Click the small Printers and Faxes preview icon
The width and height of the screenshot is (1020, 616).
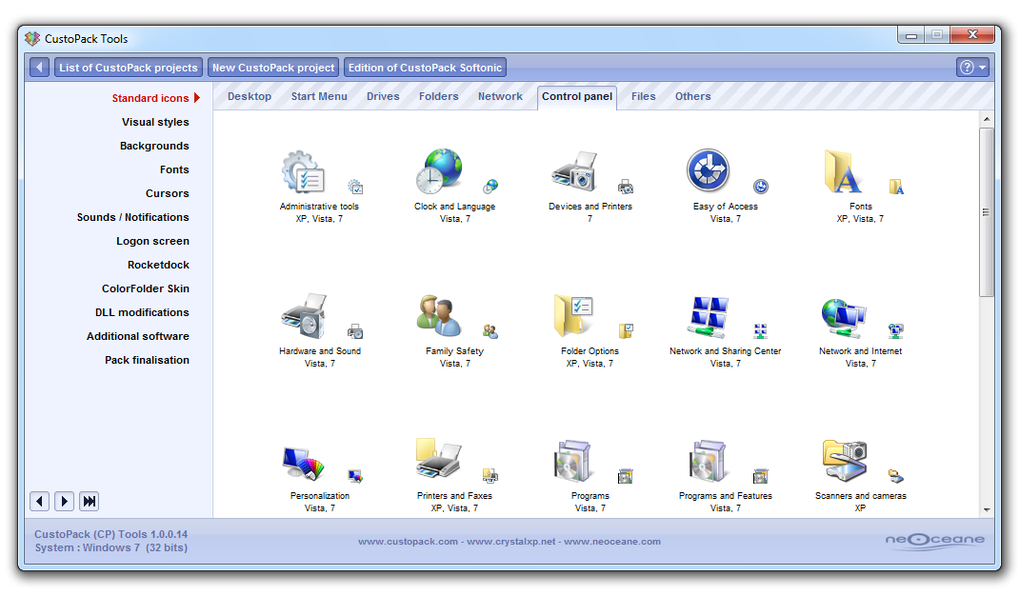(x=490, y=476)
